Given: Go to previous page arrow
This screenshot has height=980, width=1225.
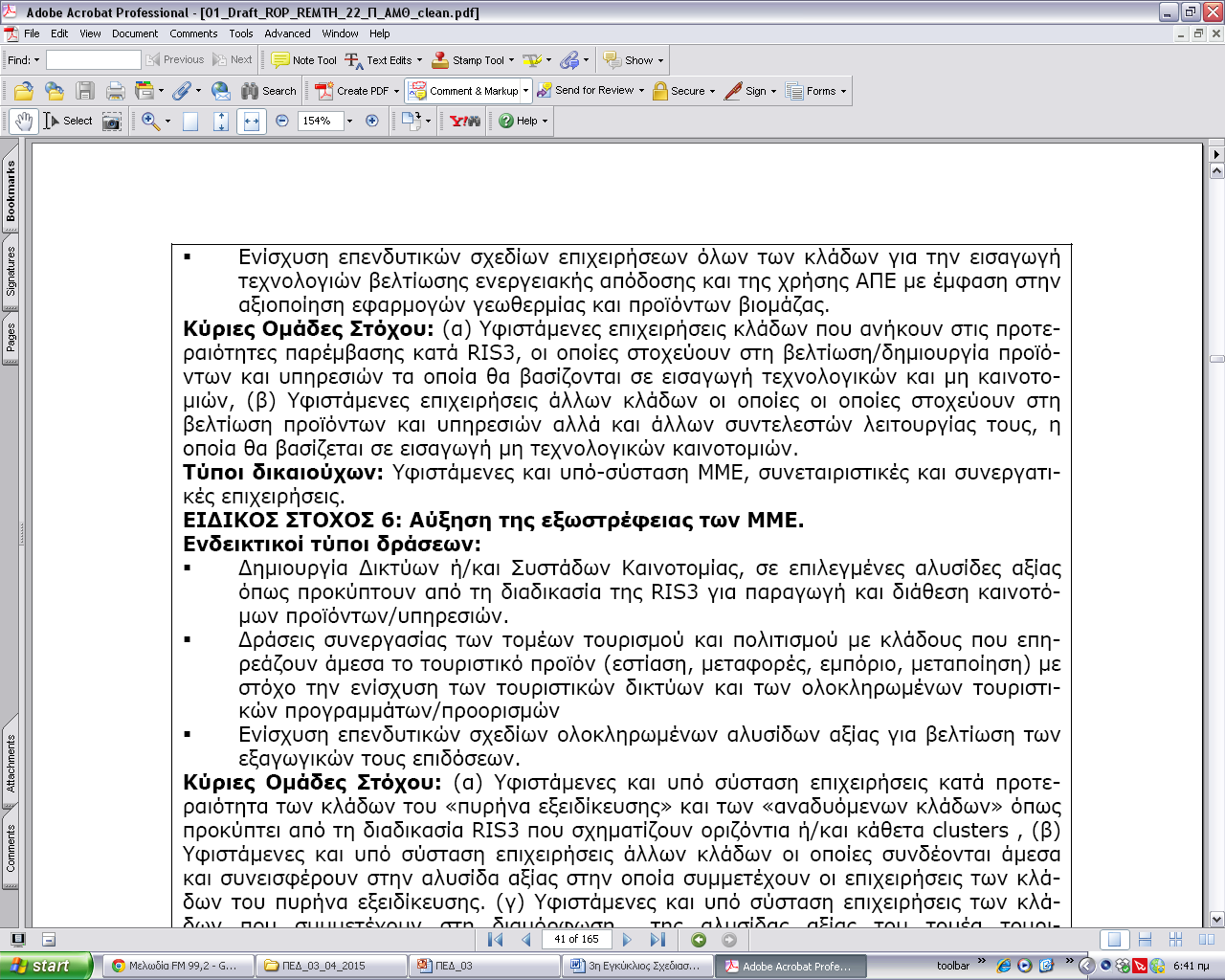Looking at the screenshot, I should pos(526,940).
